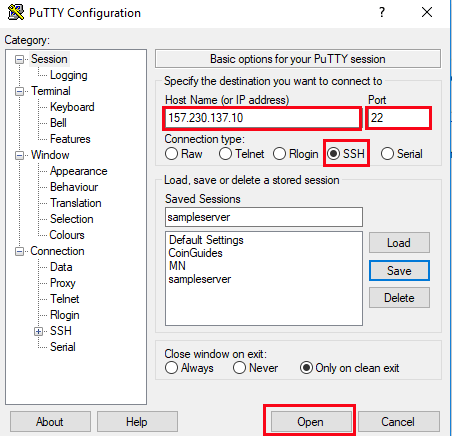Collapse the Terminal tree branch
Screen dimensions: 452x436
19,91
